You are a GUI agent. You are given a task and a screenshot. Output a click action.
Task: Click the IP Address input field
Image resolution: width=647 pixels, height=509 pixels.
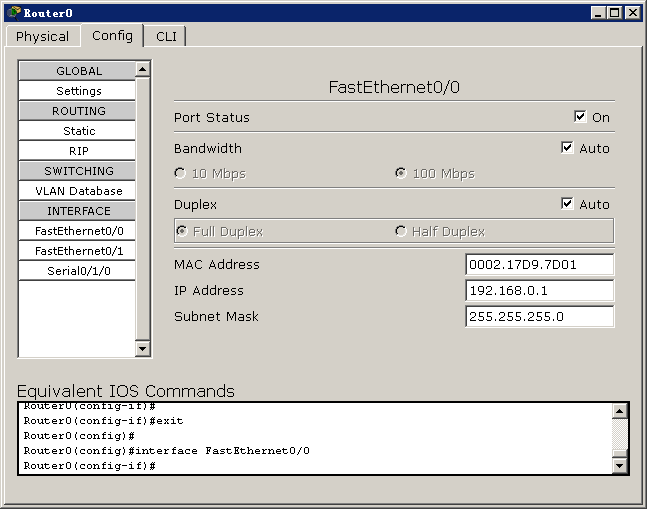pyautogui.click(x=539, y=291)
